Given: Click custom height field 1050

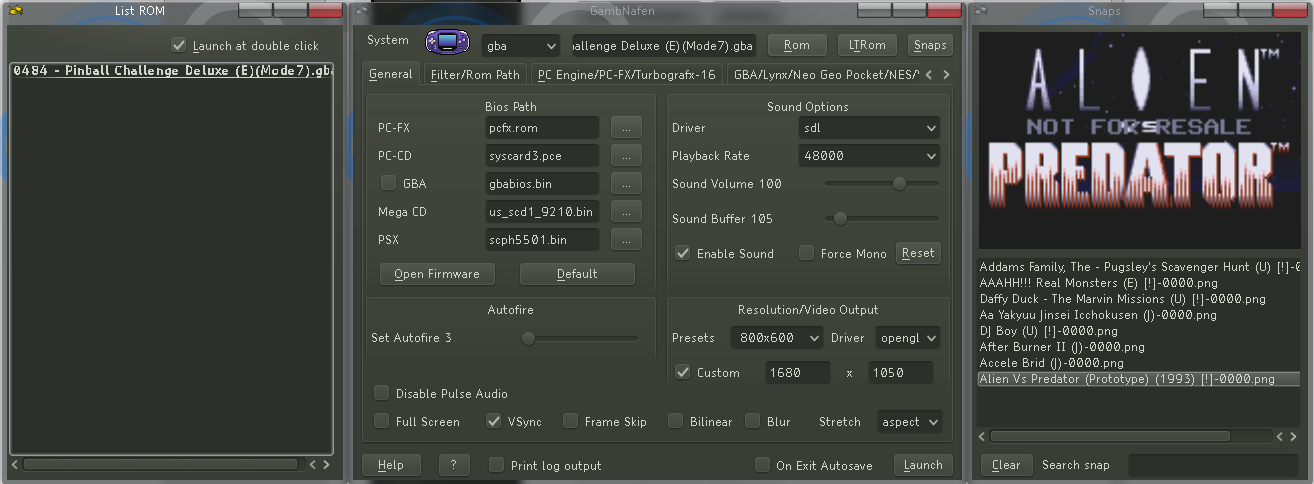Looking at the screenshot, I should point(901,372).
